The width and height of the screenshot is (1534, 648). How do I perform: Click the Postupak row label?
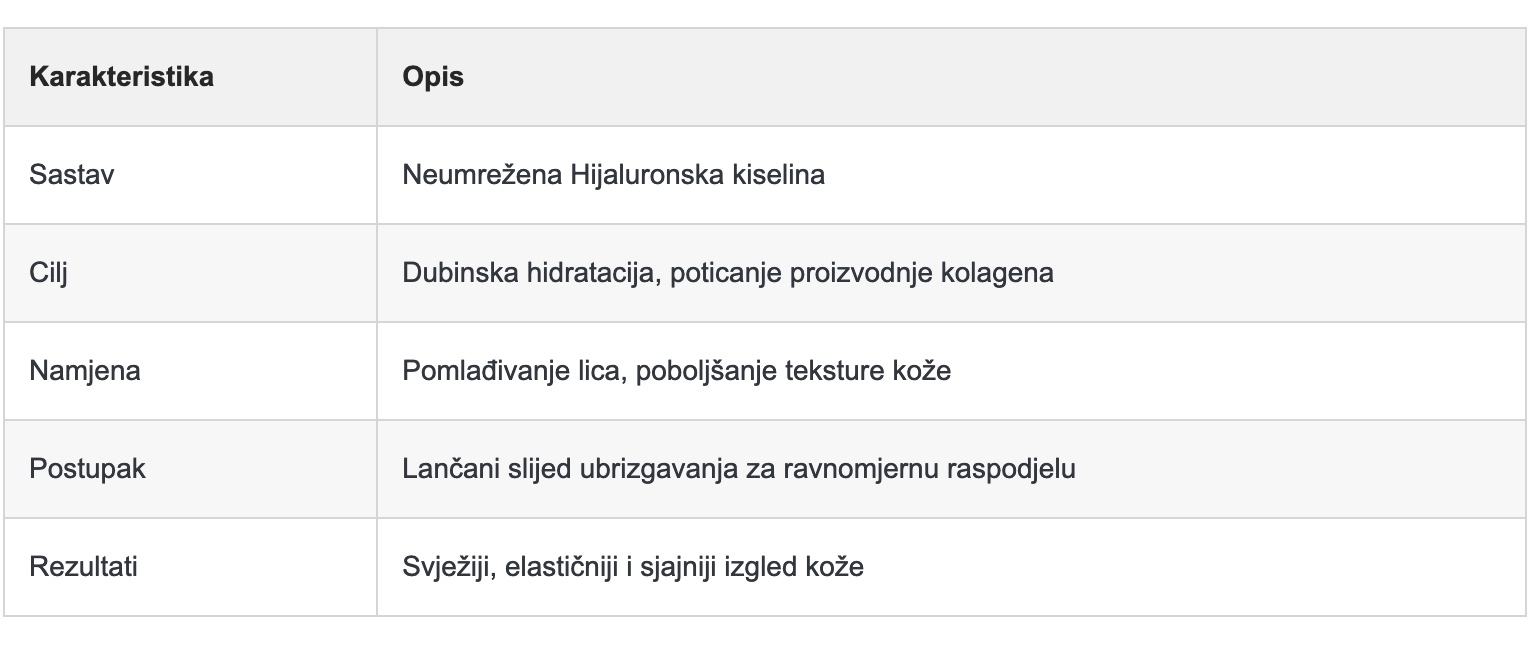coord(87,469)
